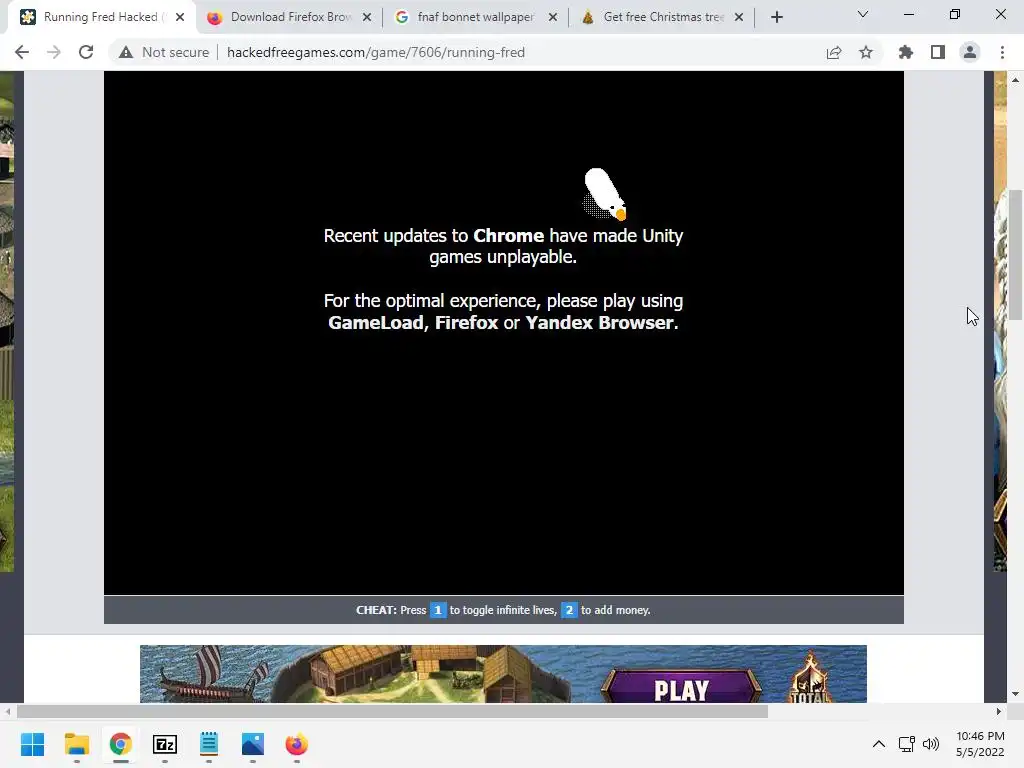Open the Photos app from taskbar
The height and width of the screenshot is (768, 1024).
(253, 744)
